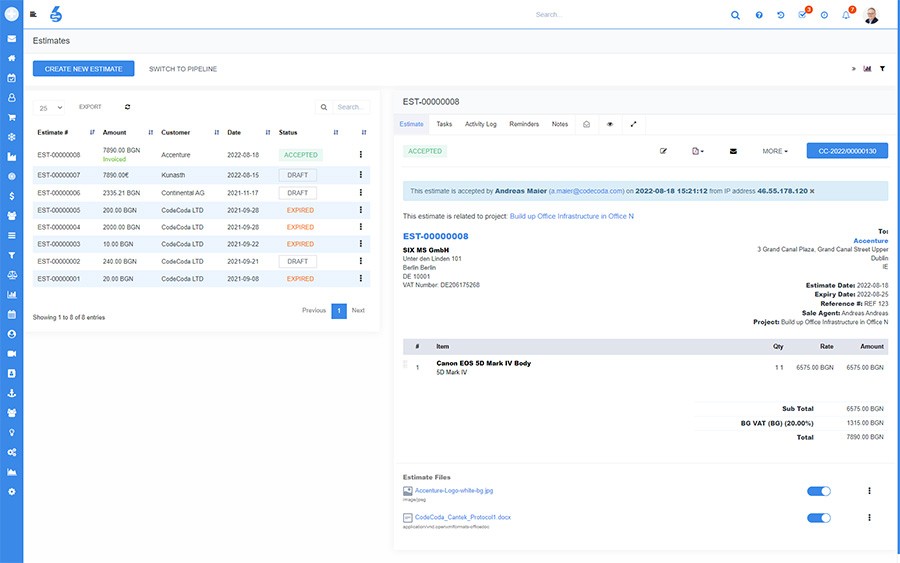Click pagination page 1 button
The image size is (900, 563).
click(339, 311)
